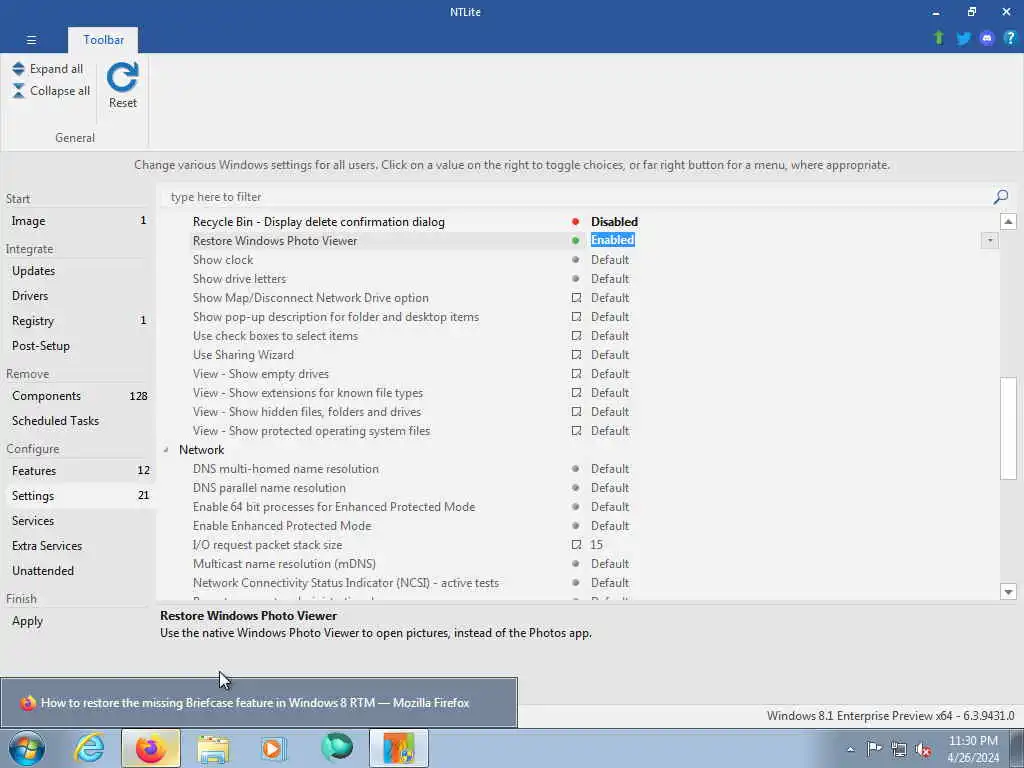Open the Features page
The image size is (1024, 768).
point(78,471)
